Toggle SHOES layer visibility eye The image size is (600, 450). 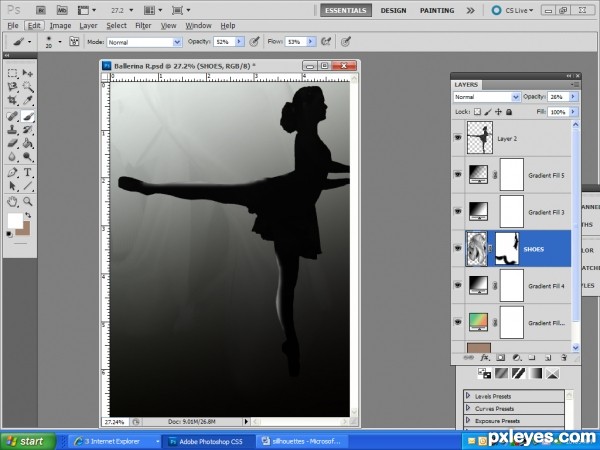458,248
